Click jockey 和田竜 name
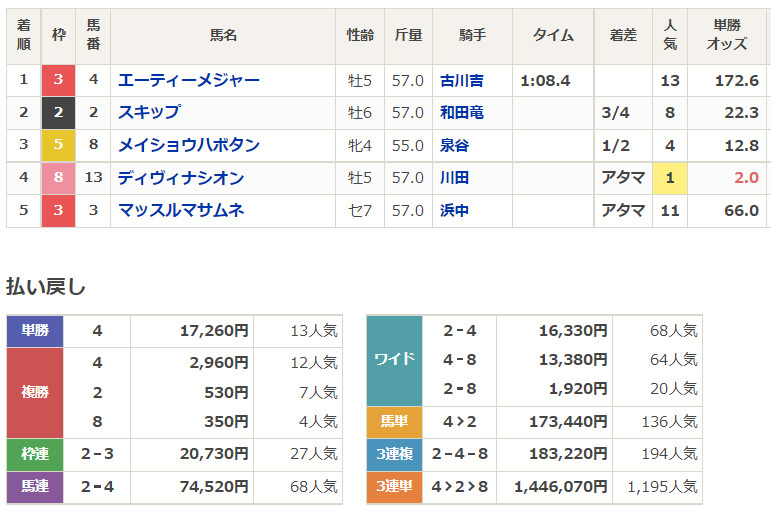 [x=461, y=113]
